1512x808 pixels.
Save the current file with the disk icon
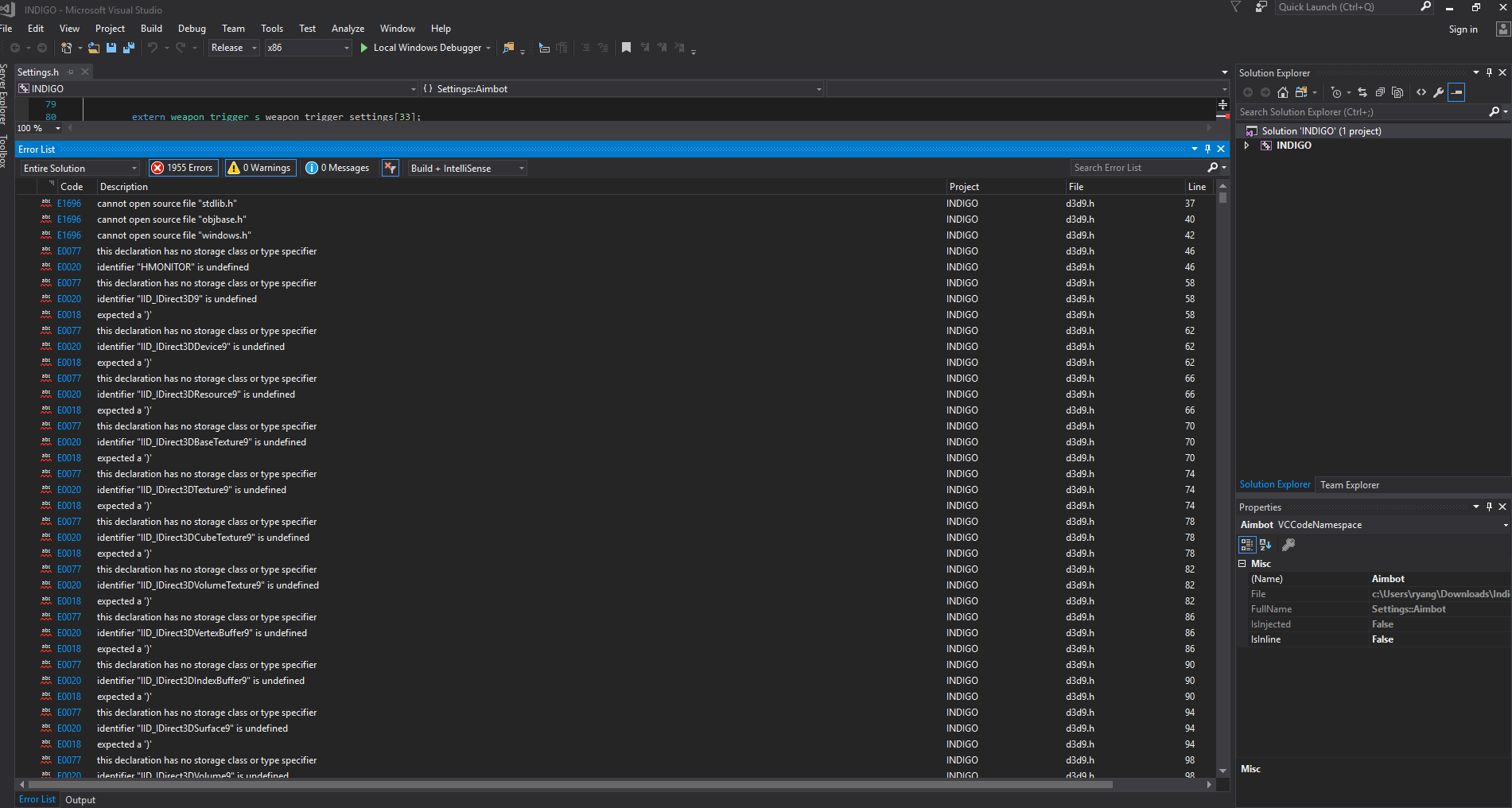111,48
